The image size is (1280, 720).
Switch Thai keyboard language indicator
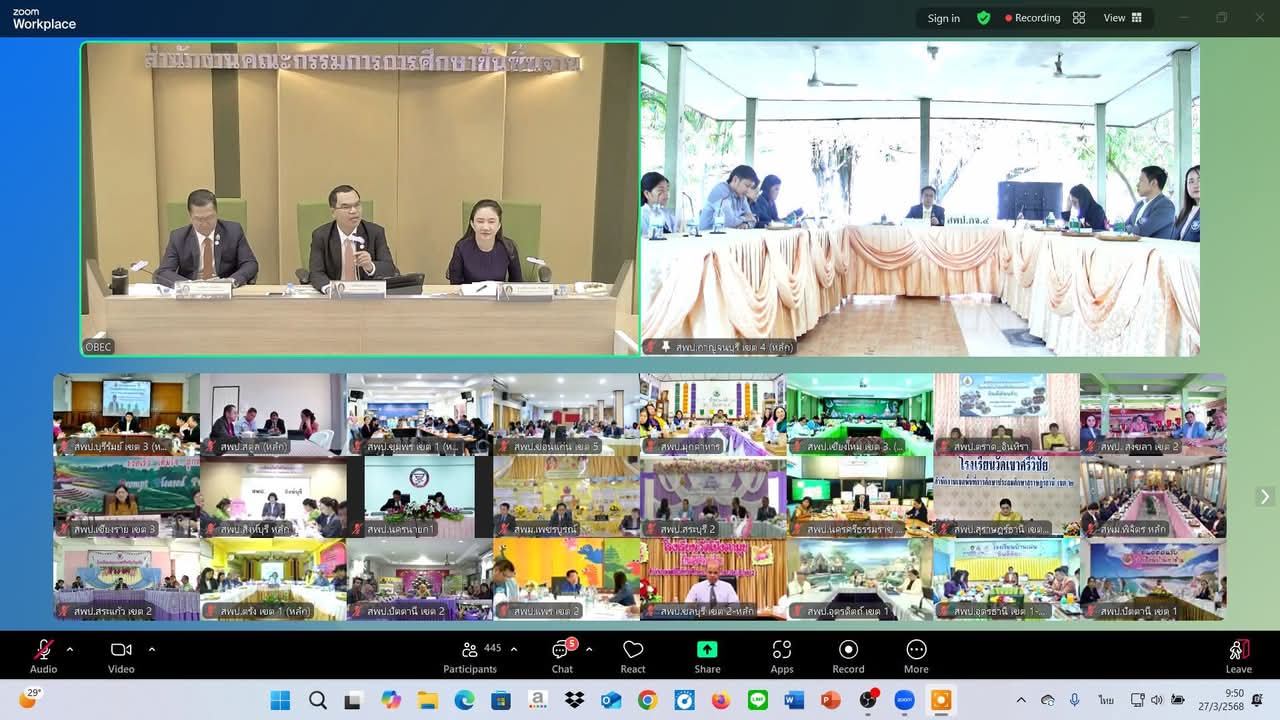click(x=1106, y=700)
